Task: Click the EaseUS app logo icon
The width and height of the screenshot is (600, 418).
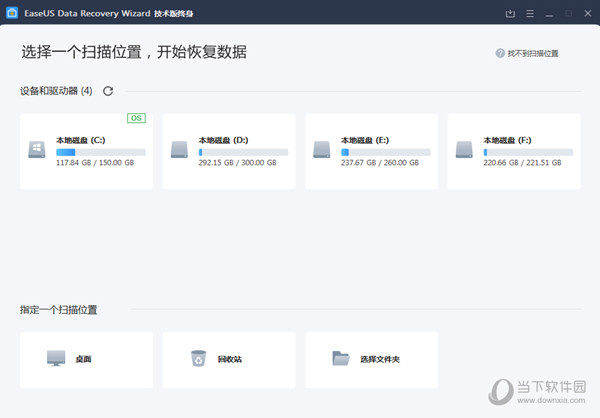Action: point(12,13)
